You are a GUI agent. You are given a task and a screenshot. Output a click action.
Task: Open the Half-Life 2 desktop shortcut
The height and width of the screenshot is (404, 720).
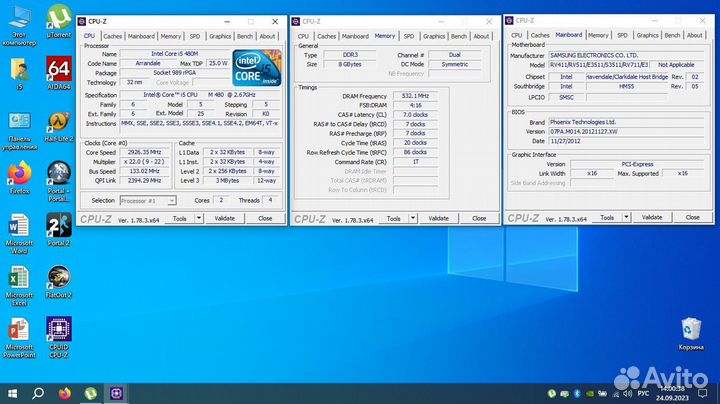coord(59,125)
